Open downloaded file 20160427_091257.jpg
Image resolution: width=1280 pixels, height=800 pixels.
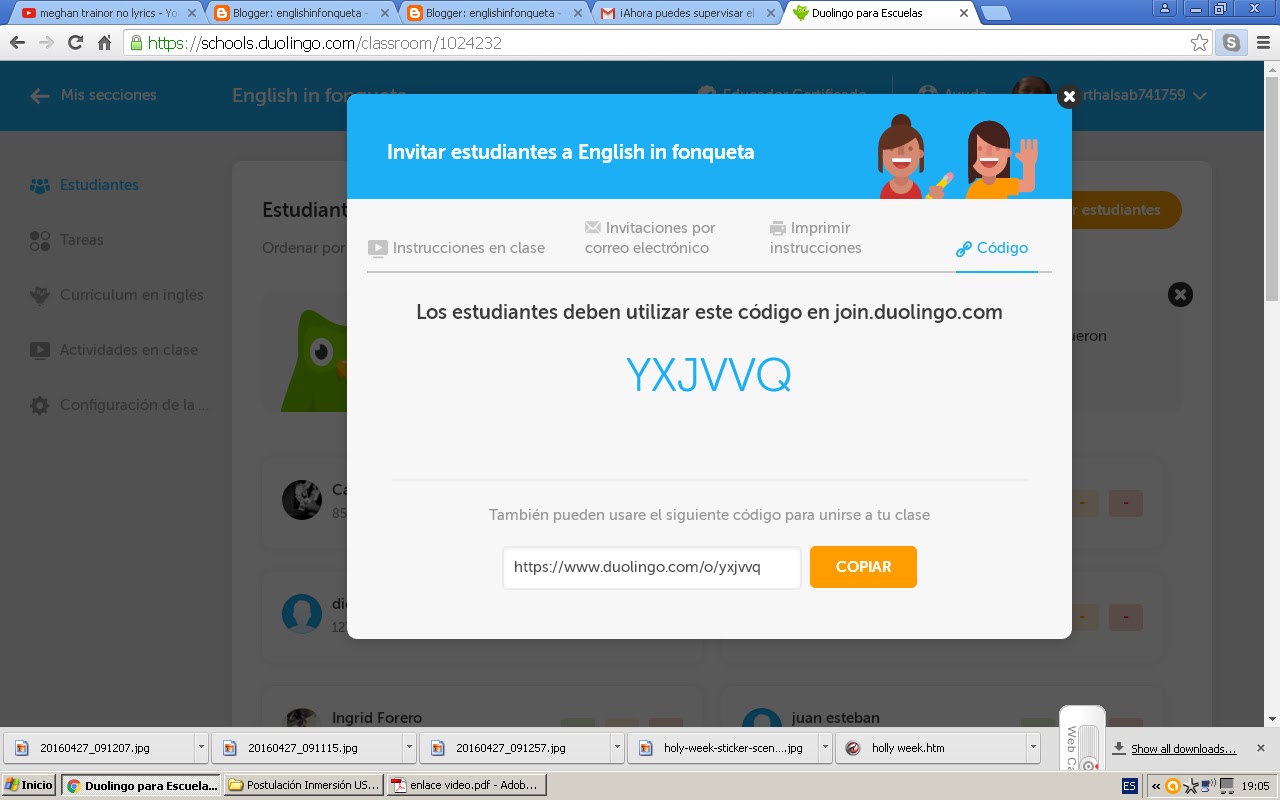pyautogui.click(x=513, y=748)
